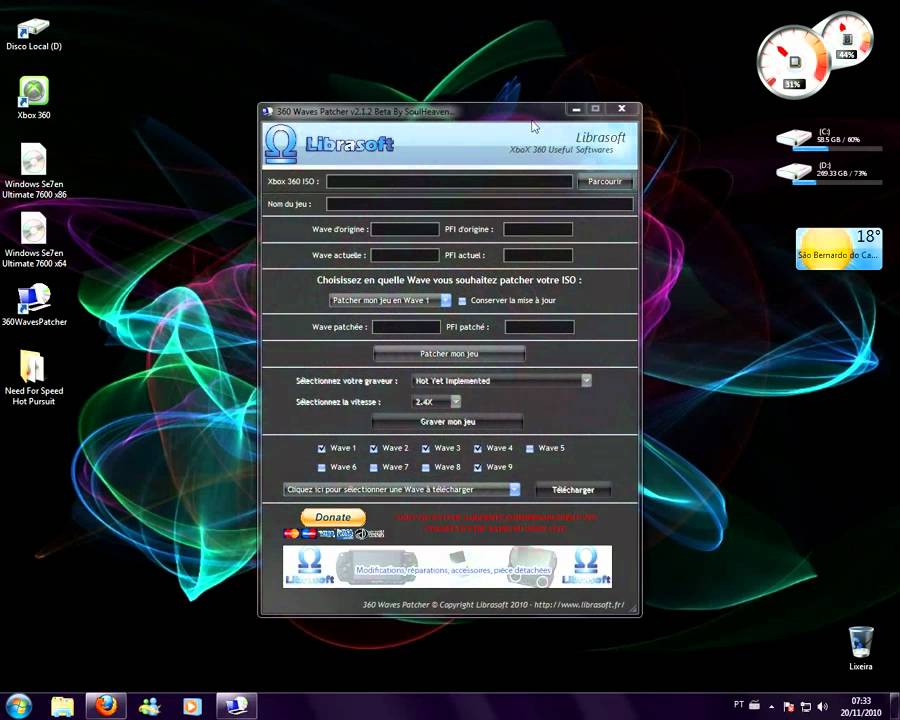The width and height of the screenshot is (900, 720).
Task: Toggle the Wave 1 checkbox
Action: coord(321,448)
